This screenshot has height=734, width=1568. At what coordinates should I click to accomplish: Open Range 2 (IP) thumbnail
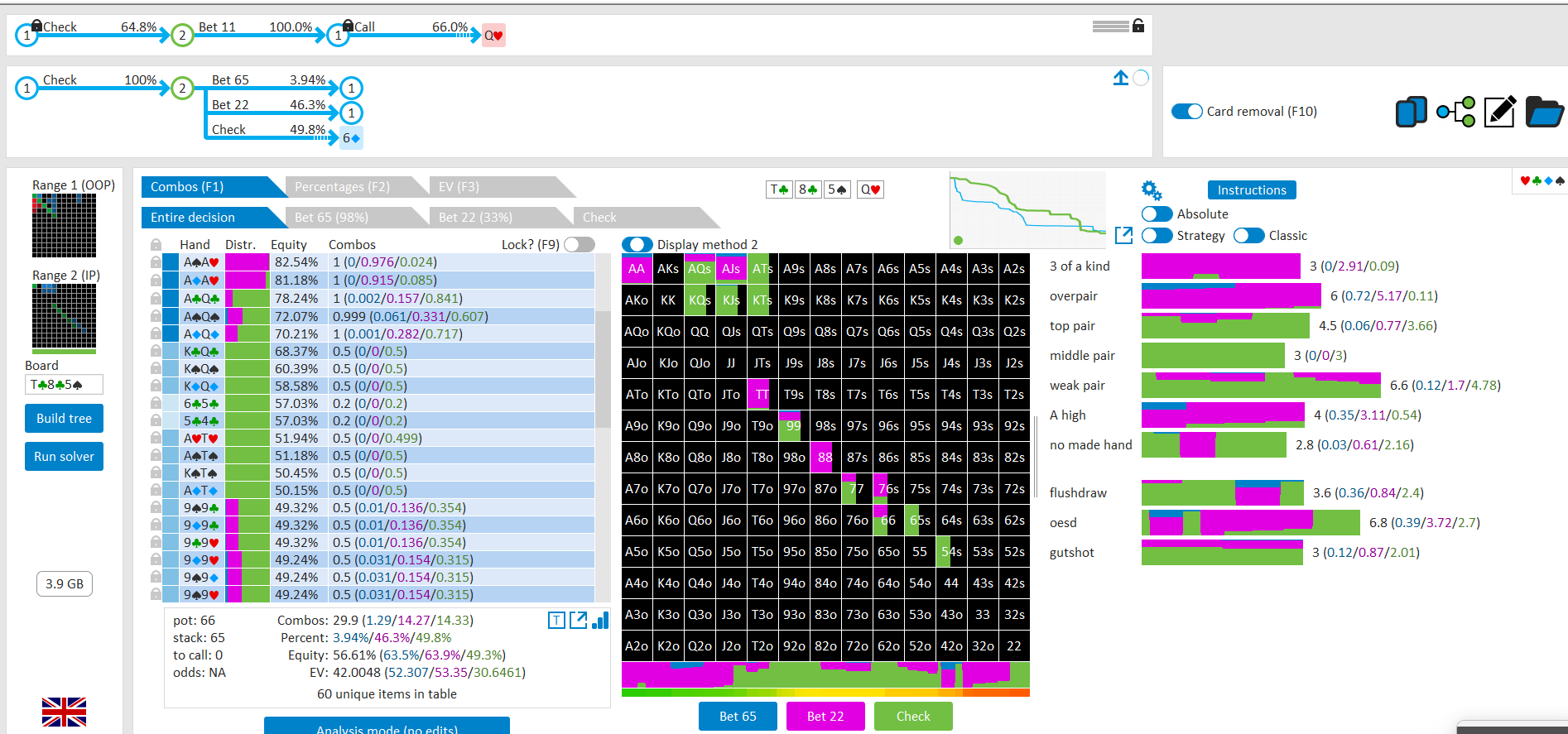[x=64, y=319]
